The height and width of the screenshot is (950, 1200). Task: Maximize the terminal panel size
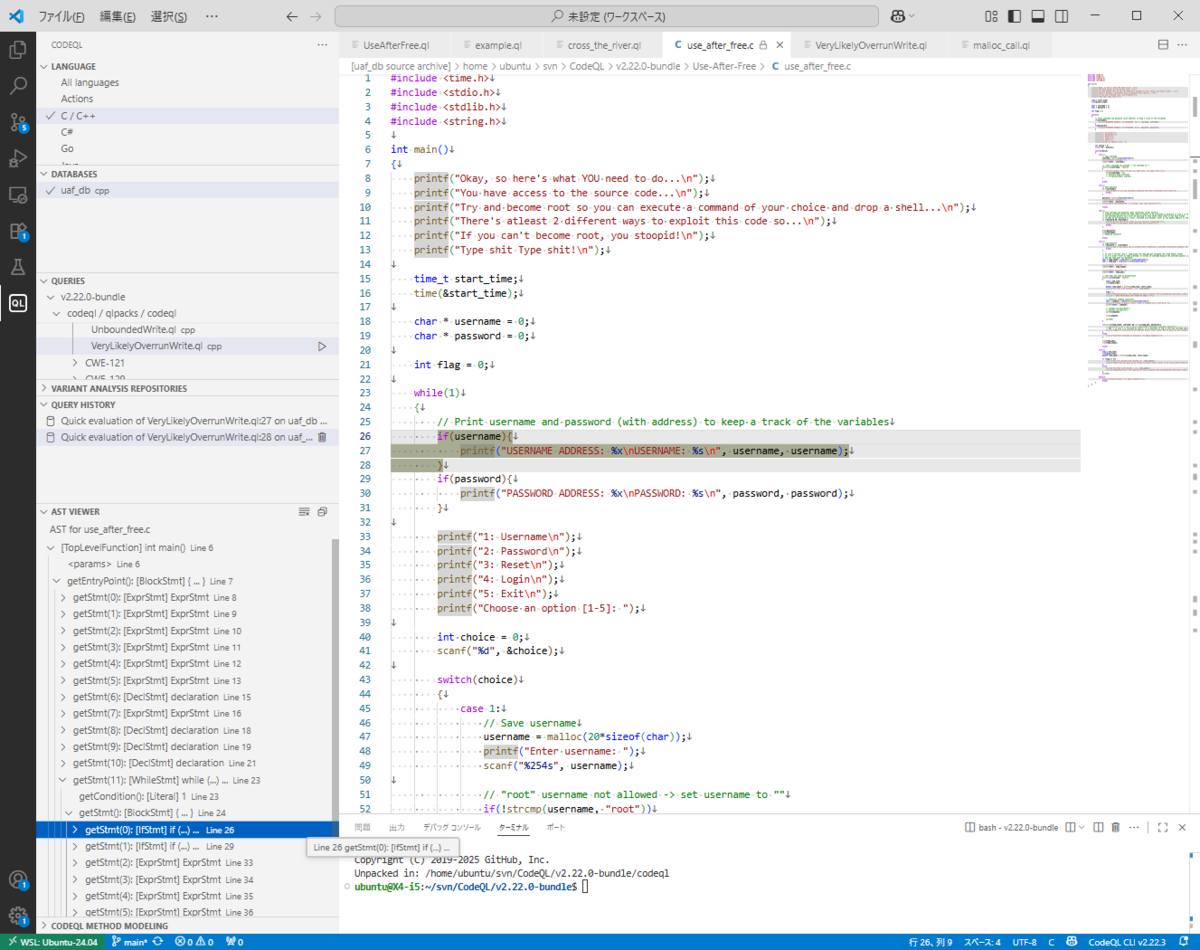click(1163, 827)
